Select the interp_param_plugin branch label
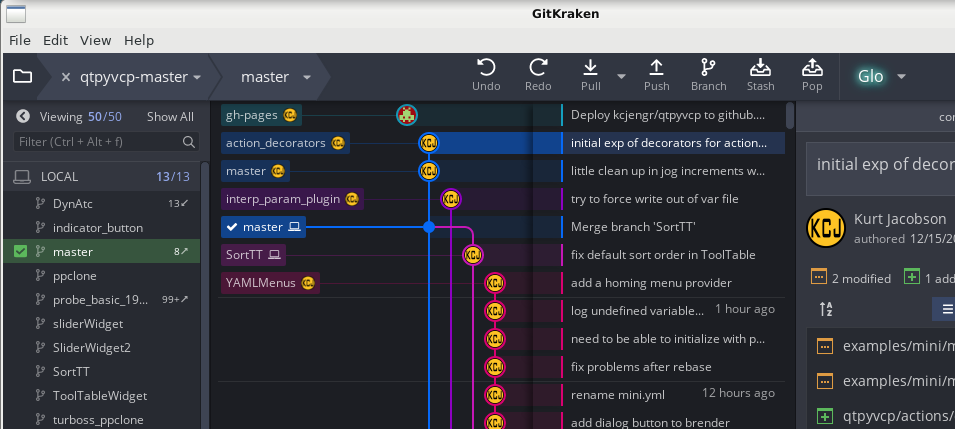The image size is (955, 429). pyautogui.click(x=292, y=199)
